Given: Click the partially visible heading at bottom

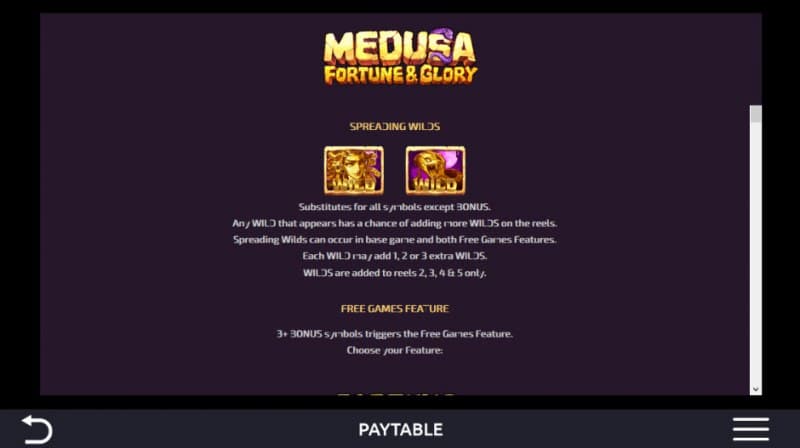Looking at the screenshot, I should [395, 393].
